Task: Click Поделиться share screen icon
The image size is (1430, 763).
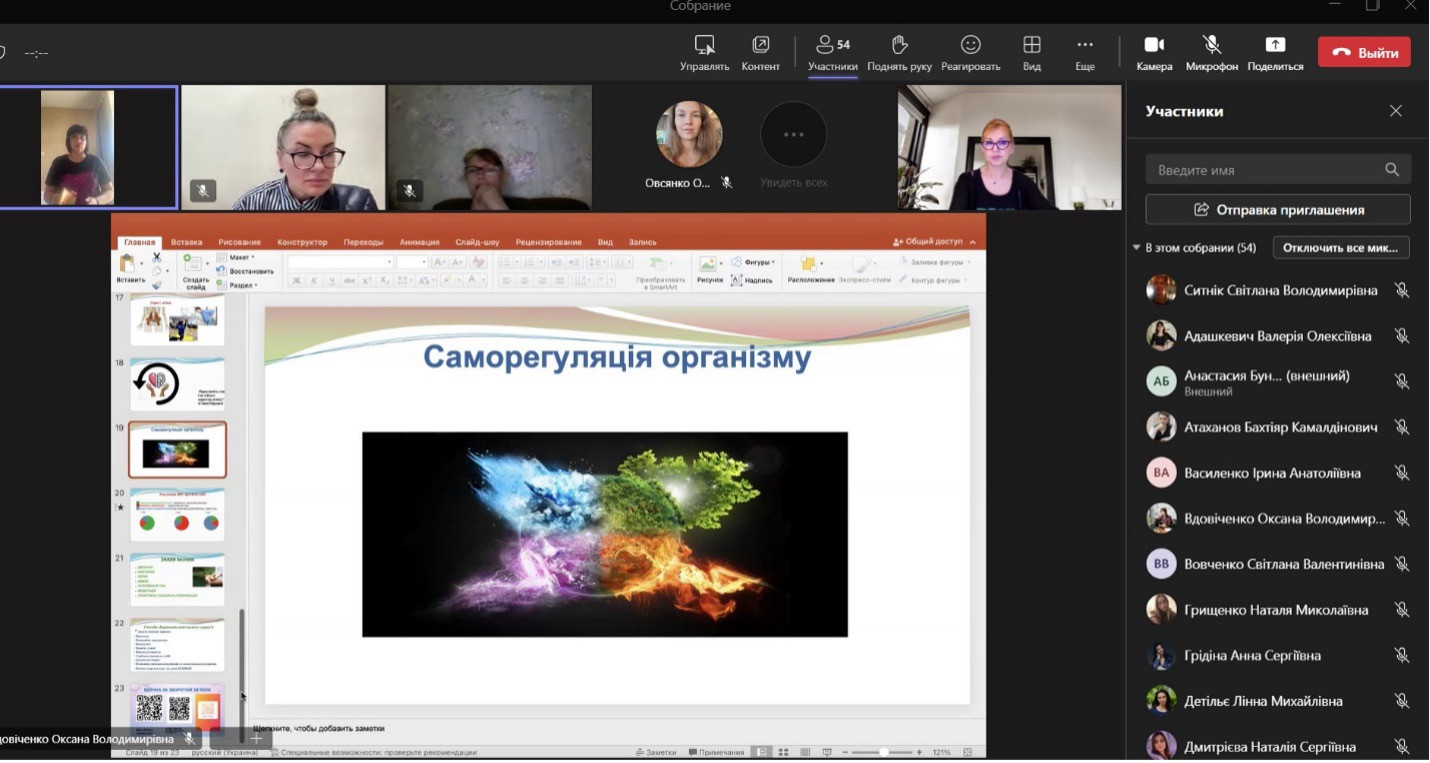Action: 1275,46
